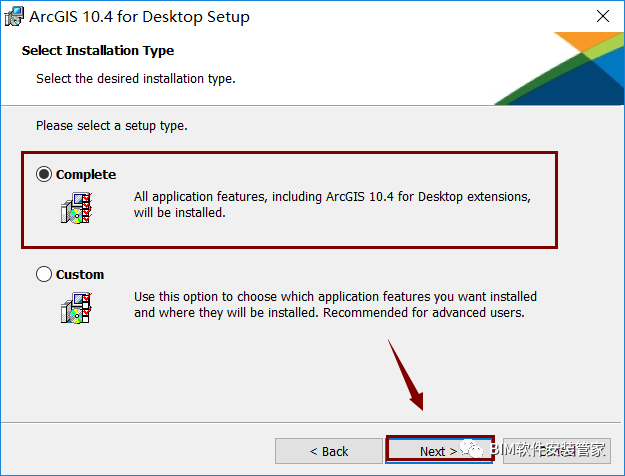Viewport: 625px width, 476px height.
Task: Select the Complete installation radio button
Action: 44,174
